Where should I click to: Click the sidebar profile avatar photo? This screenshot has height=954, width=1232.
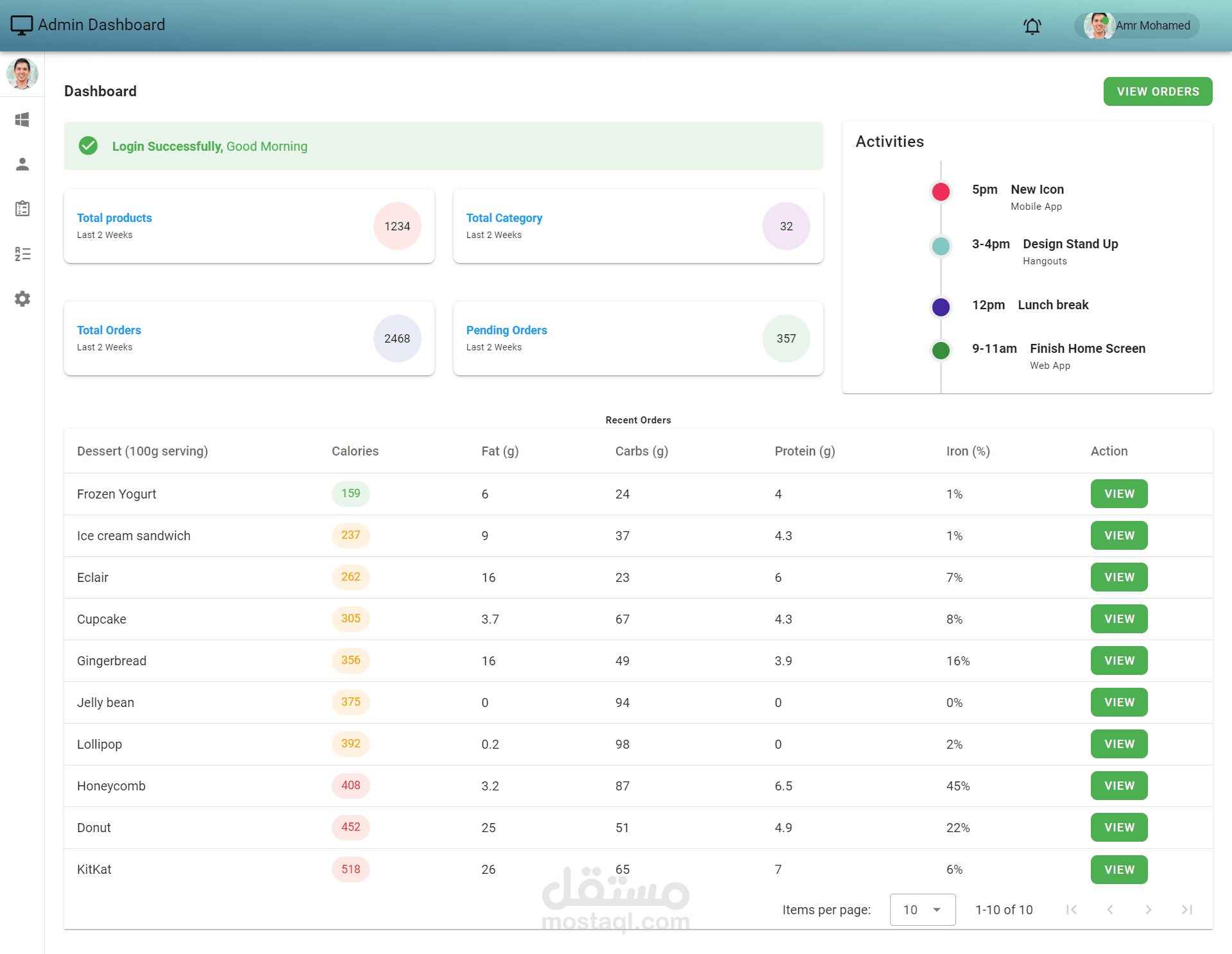(22, 74)
